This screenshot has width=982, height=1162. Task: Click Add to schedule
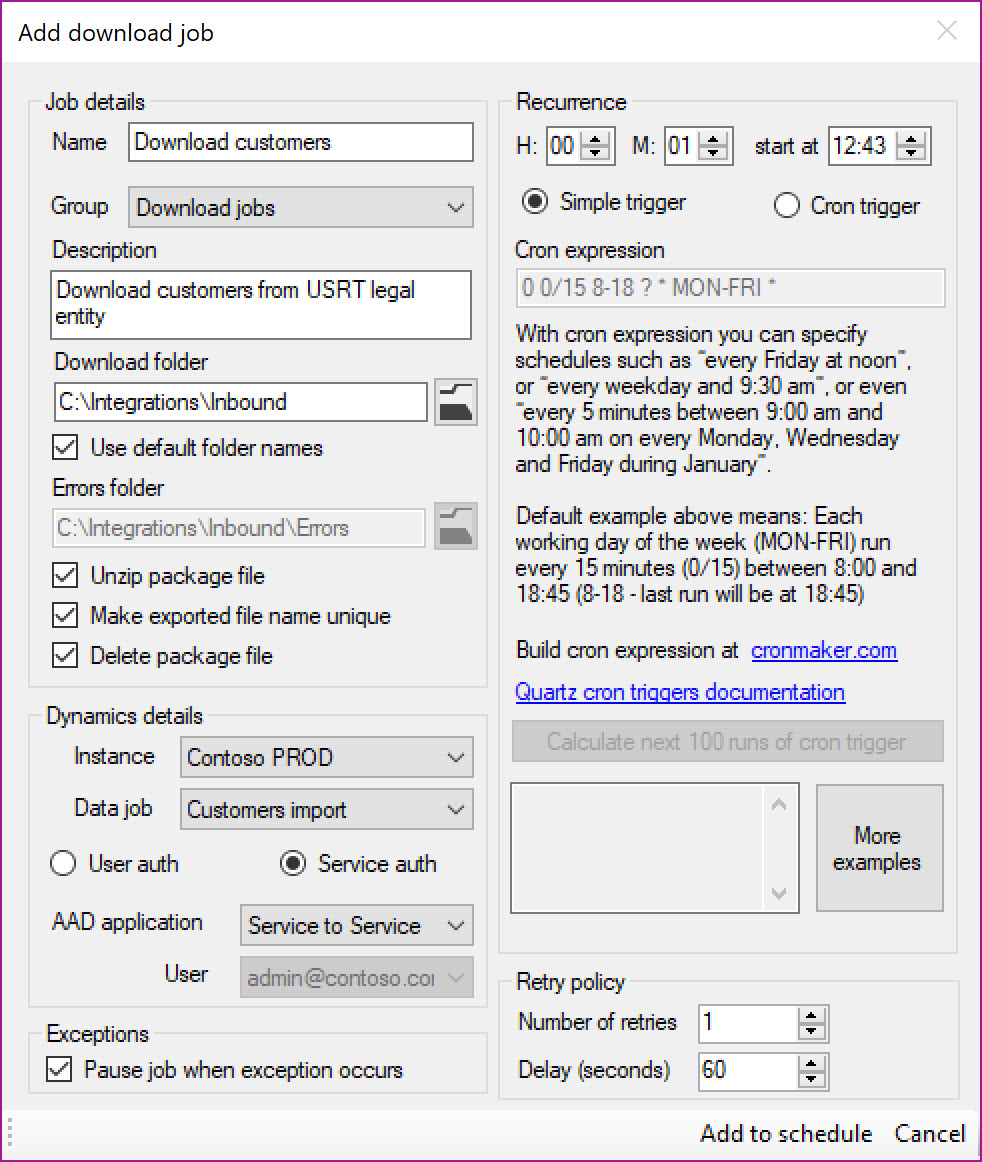(x=786, y=1133)
